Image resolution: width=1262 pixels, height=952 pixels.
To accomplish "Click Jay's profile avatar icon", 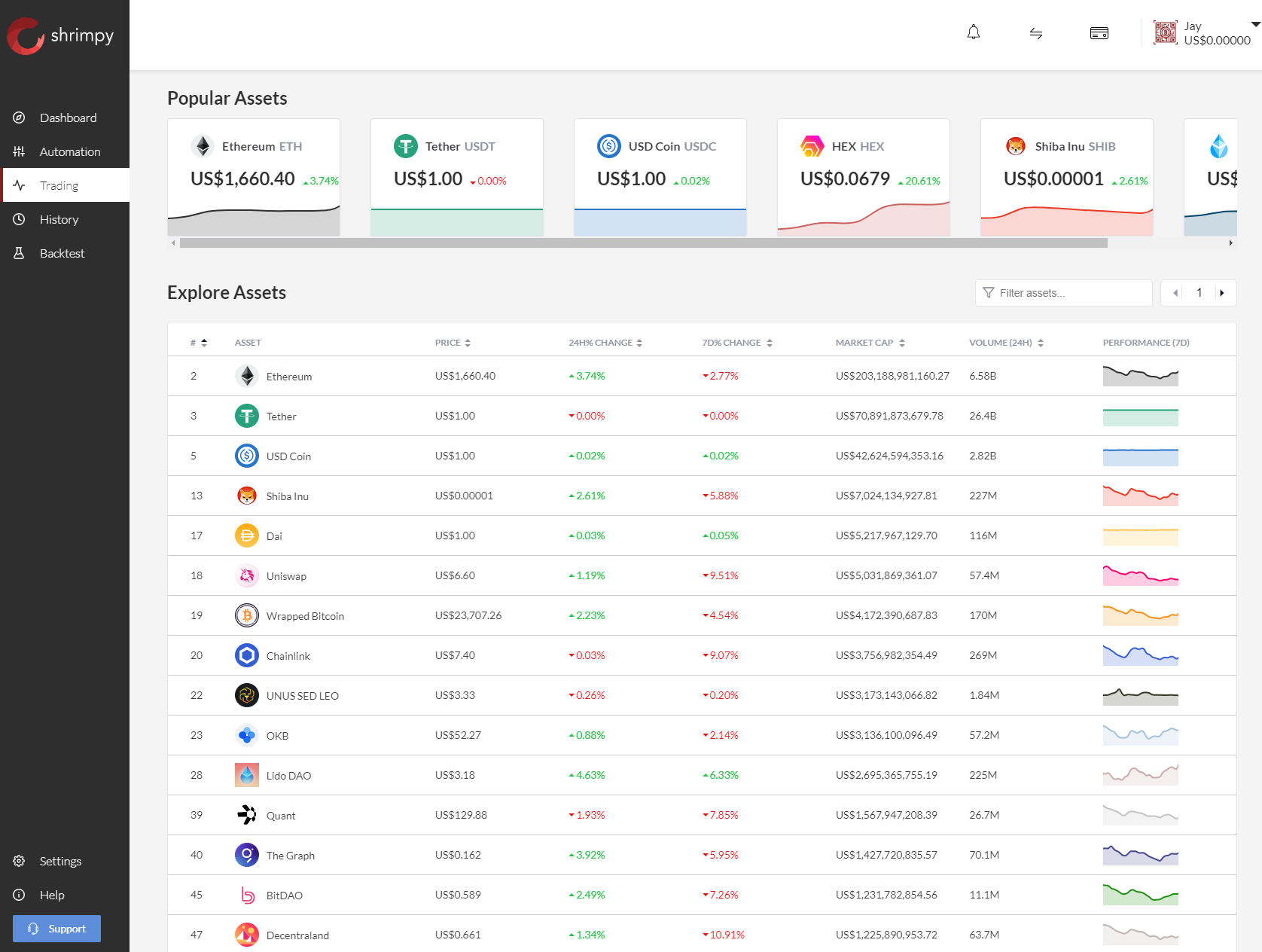I will tap(1165, 33).
